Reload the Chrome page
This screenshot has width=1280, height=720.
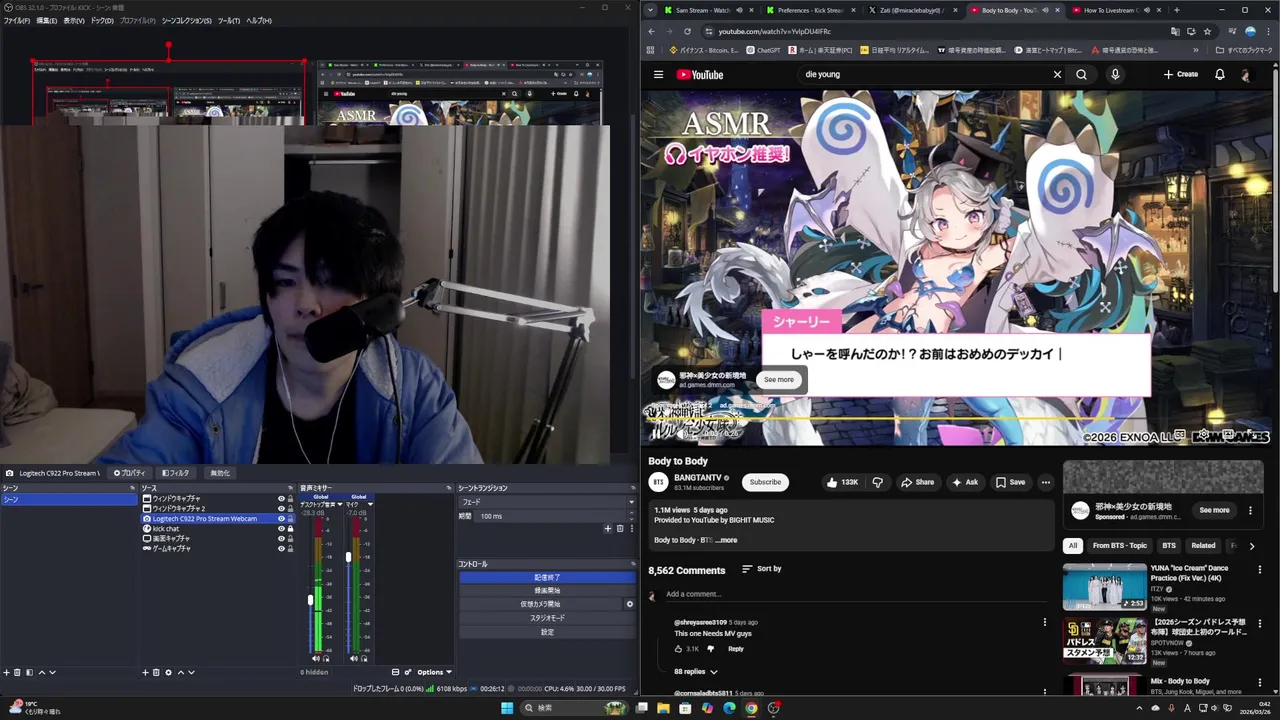[687, 31]
